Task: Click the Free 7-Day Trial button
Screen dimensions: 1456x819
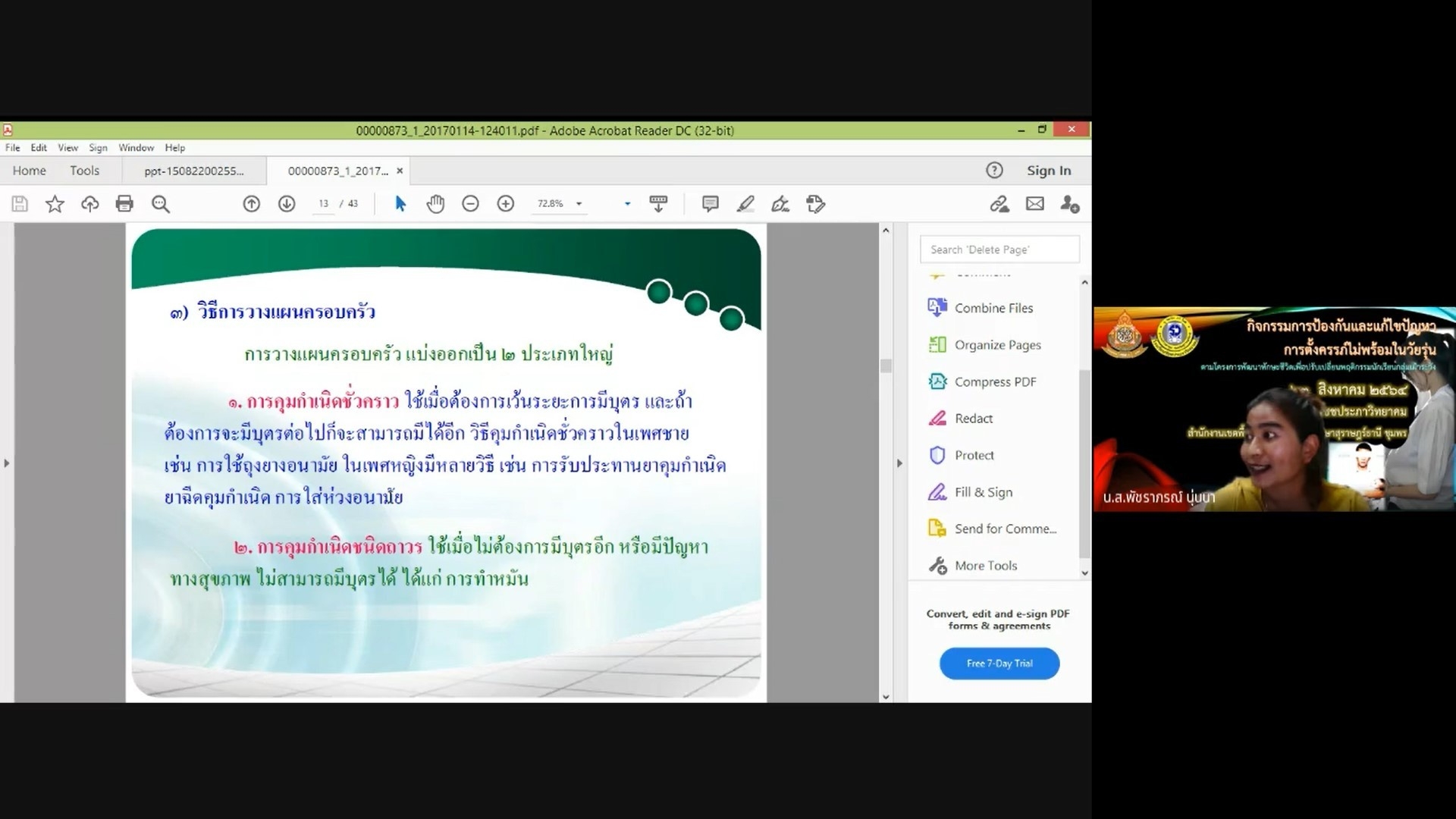Action: [x=999, y=664]
